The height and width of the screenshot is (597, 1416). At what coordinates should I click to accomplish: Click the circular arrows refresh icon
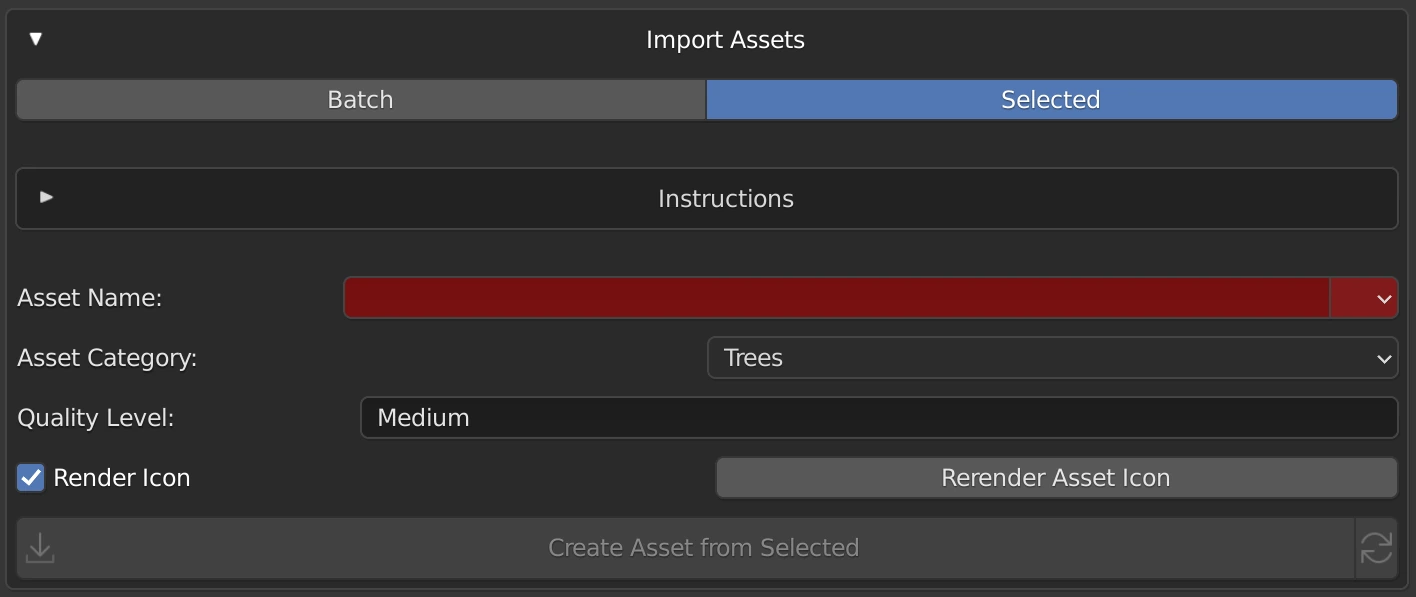coord(1376,548)
